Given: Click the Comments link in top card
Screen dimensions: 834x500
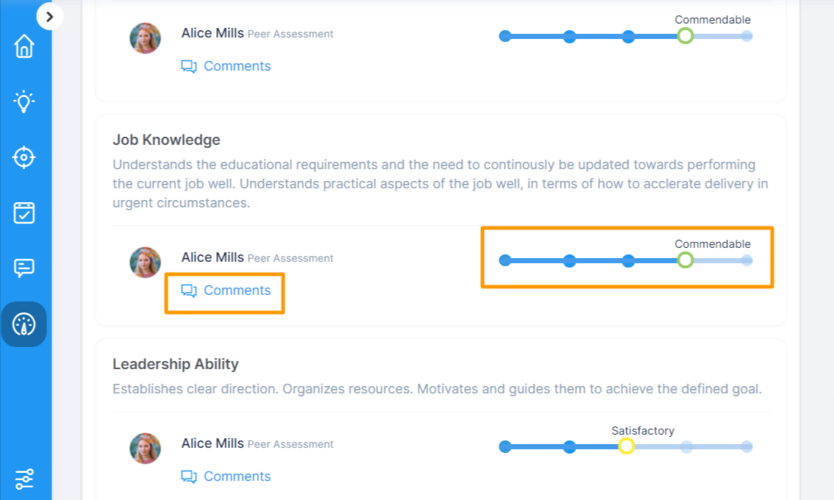Looking at the screenshot, I should click(226, 66).
